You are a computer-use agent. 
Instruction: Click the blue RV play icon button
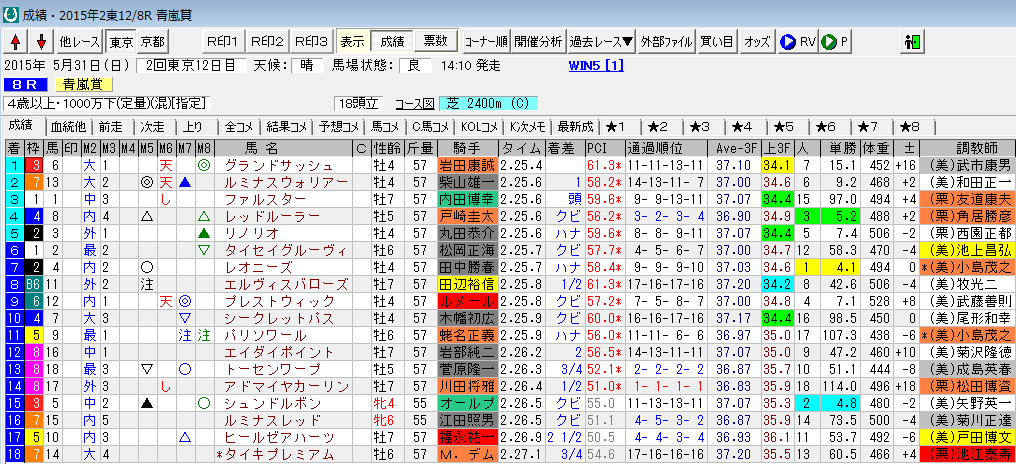pos(798,42)
